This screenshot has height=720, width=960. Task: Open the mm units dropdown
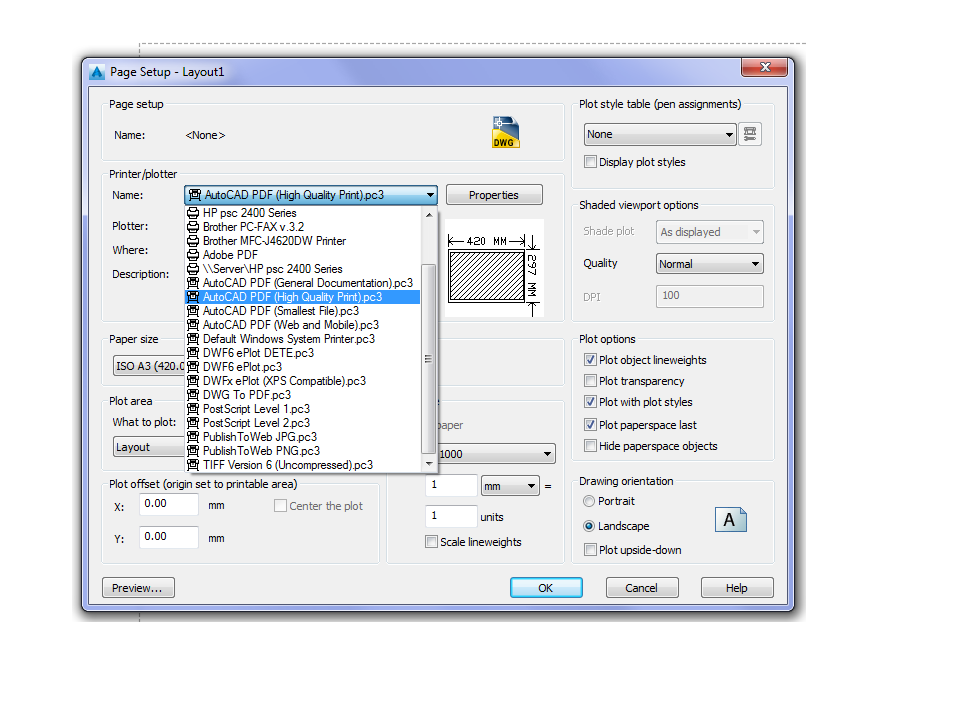pos(511,486)
